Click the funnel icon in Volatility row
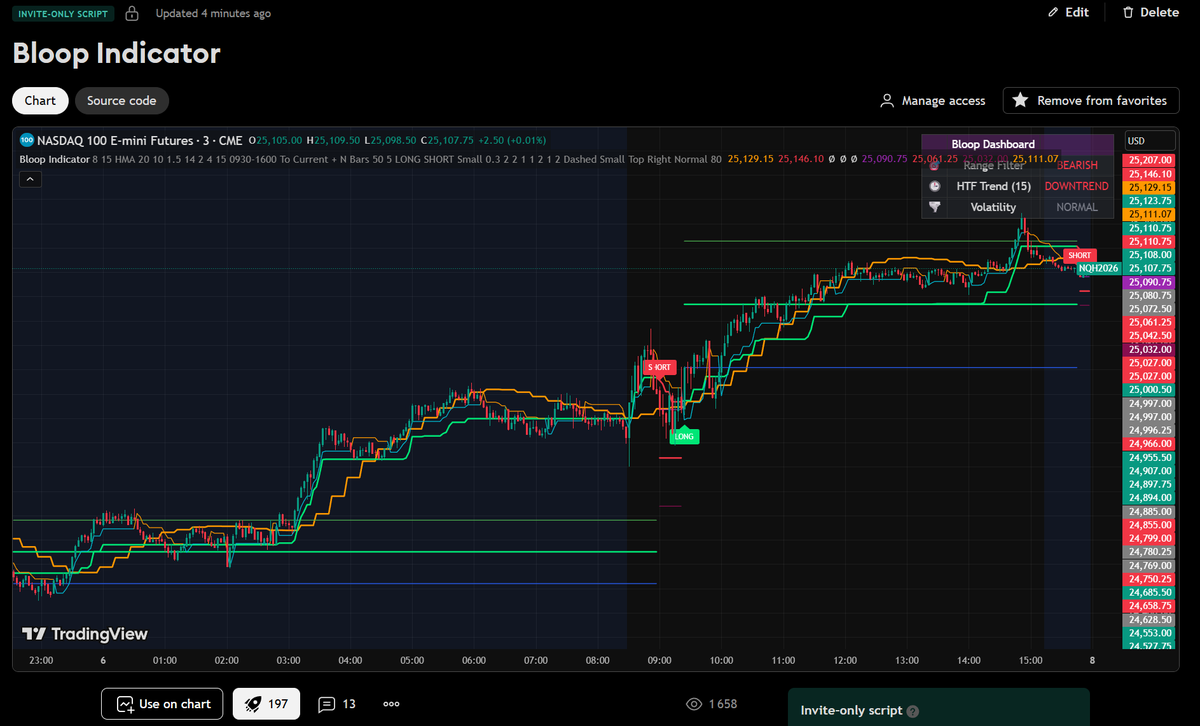1200x726 pixels. [934, 207]
